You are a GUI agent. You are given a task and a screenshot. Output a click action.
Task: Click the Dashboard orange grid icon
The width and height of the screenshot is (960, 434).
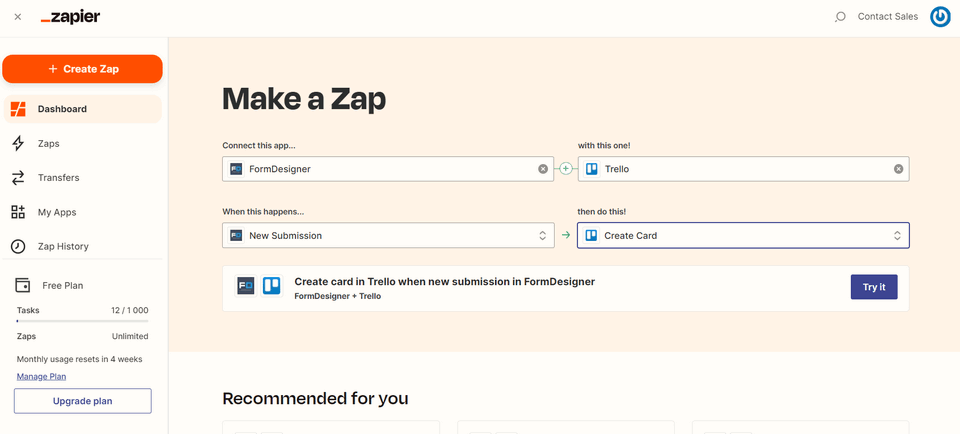click(18, 109)
